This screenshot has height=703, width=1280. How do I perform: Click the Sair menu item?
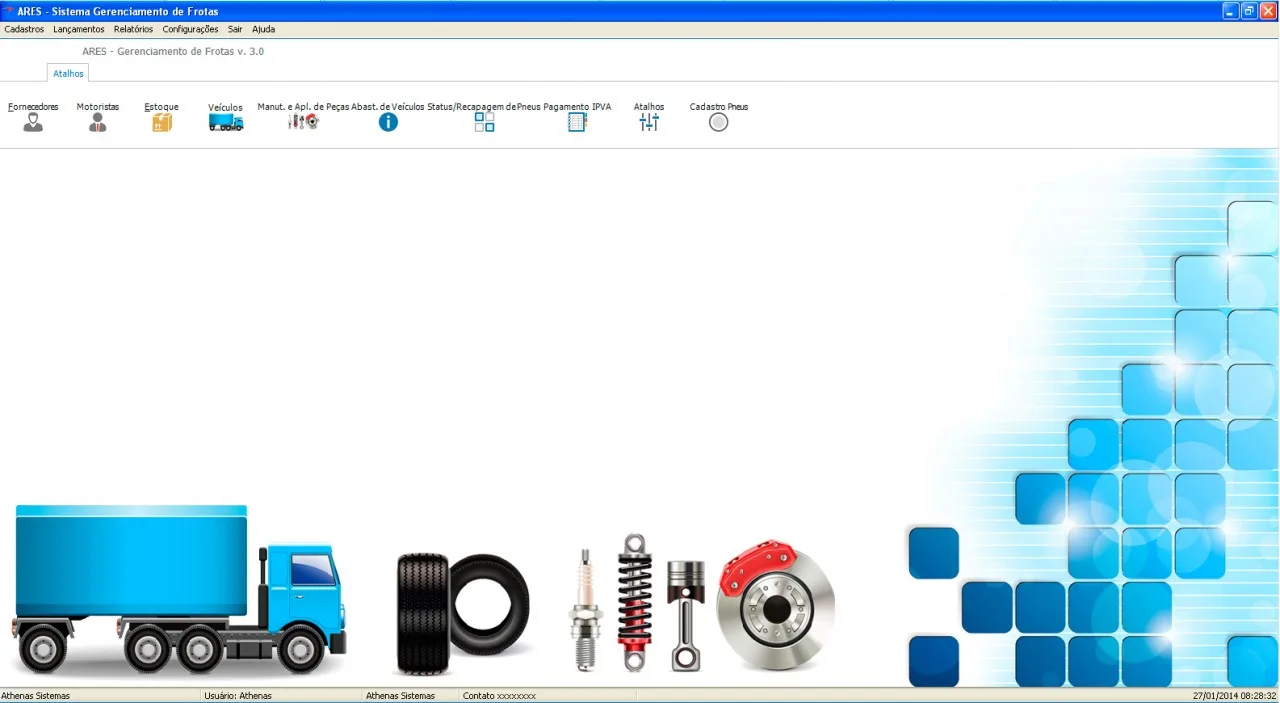tap(235, 29)
